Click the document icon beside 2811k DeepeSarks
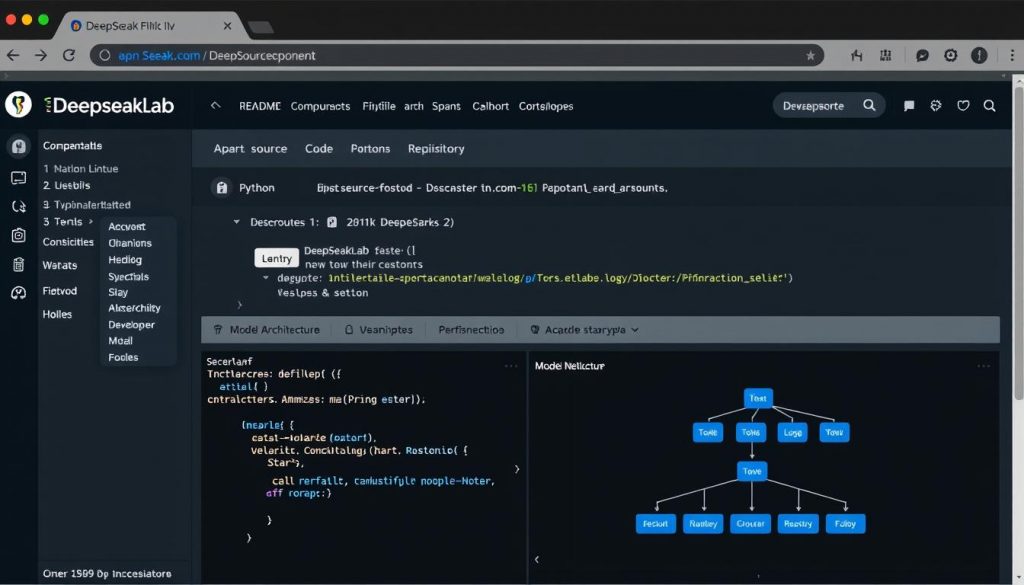The image size is (1024, 585). click(332, 222)
